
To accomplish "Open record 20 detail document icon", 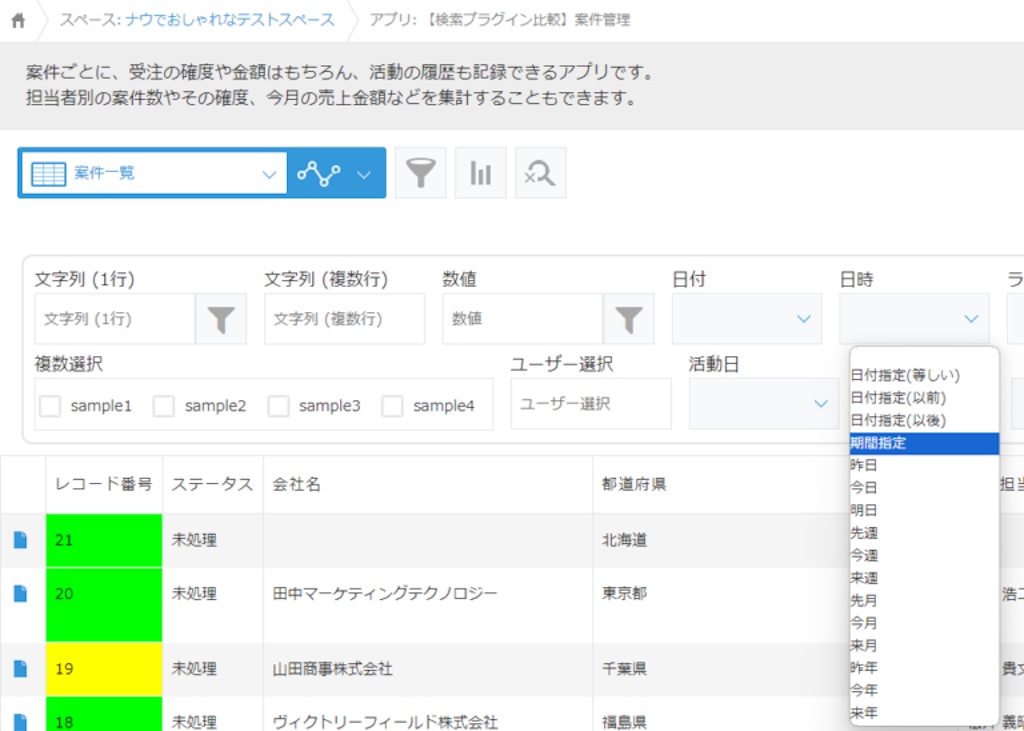I will (x=20, y=593).
